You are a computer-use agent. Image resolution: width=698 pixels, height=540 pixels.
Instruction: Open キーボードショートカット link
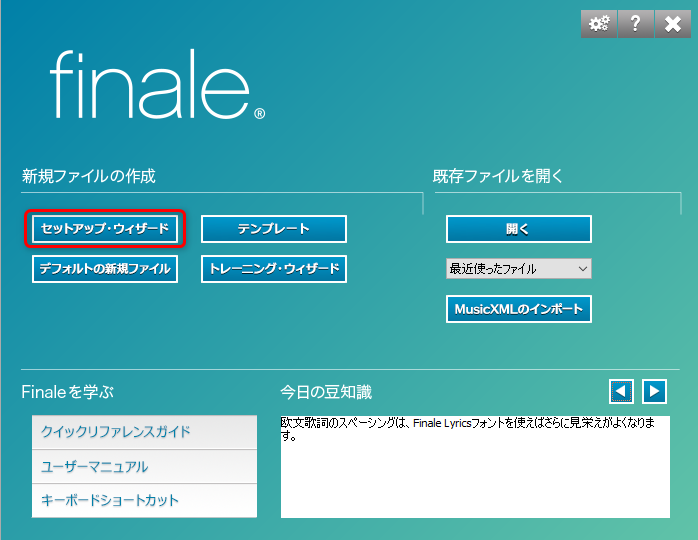[x=144, y=501]
